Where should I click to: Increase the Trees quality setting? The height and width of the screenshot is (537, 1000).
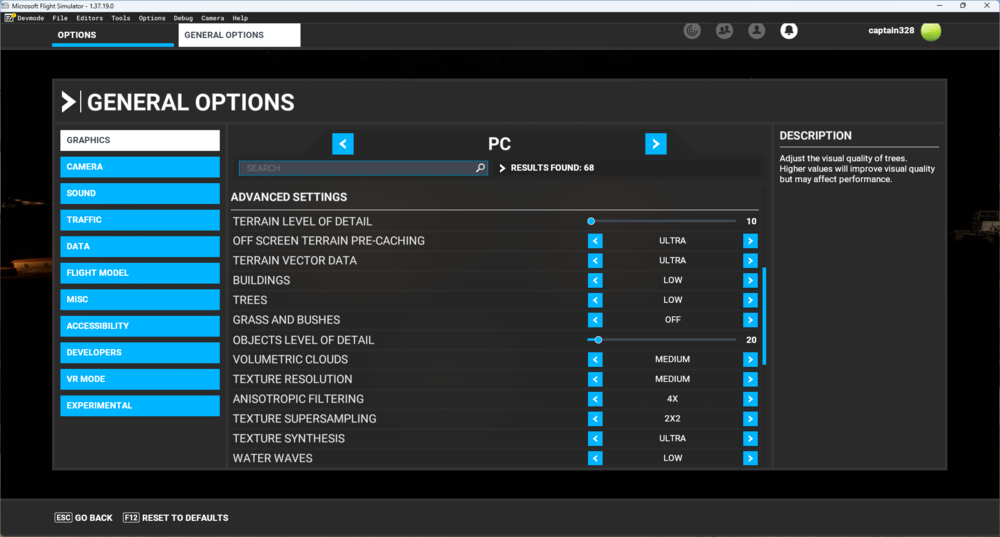750,300
